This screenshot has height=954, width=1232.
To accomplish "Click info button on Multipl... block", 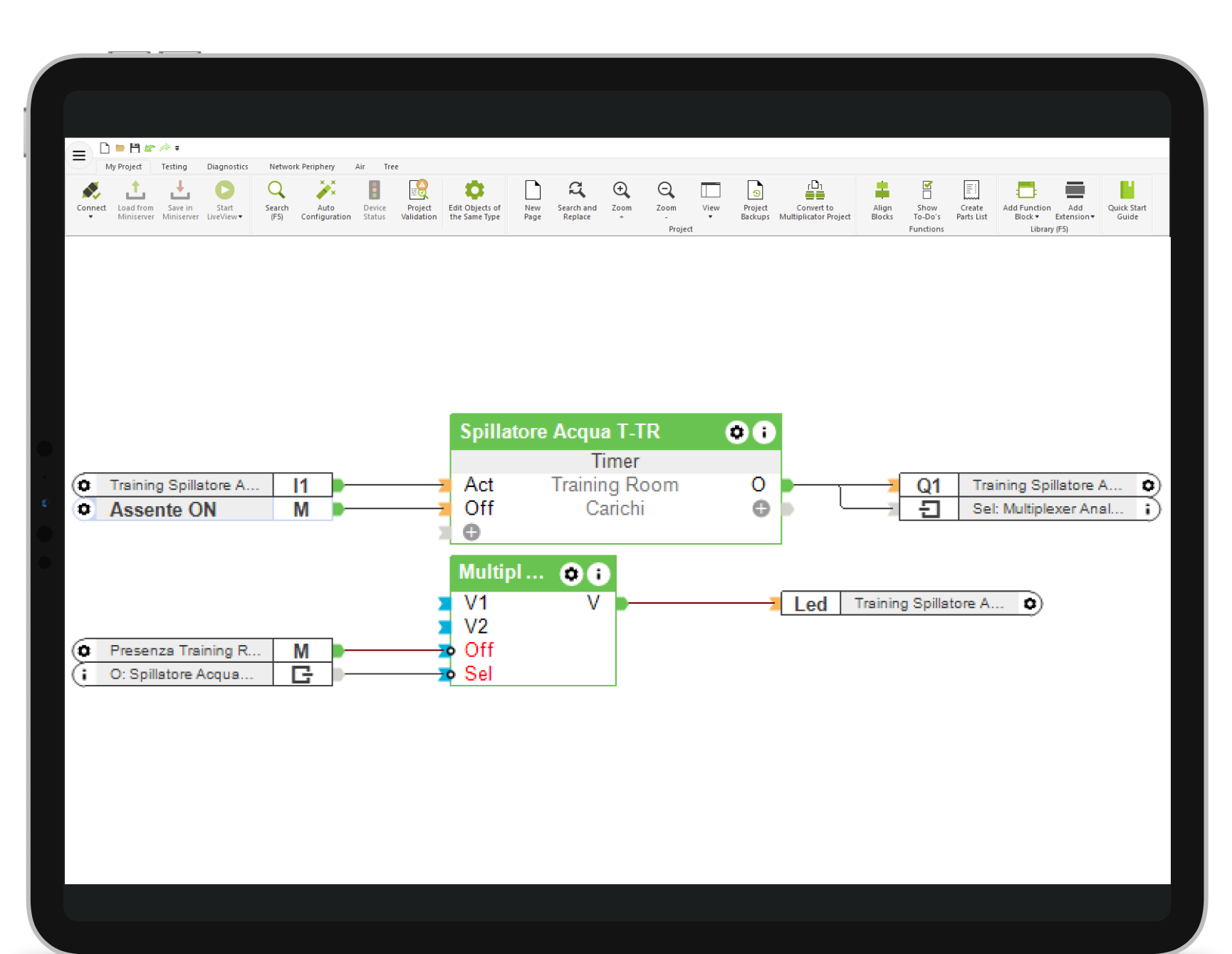I will [x=598, y=574].
